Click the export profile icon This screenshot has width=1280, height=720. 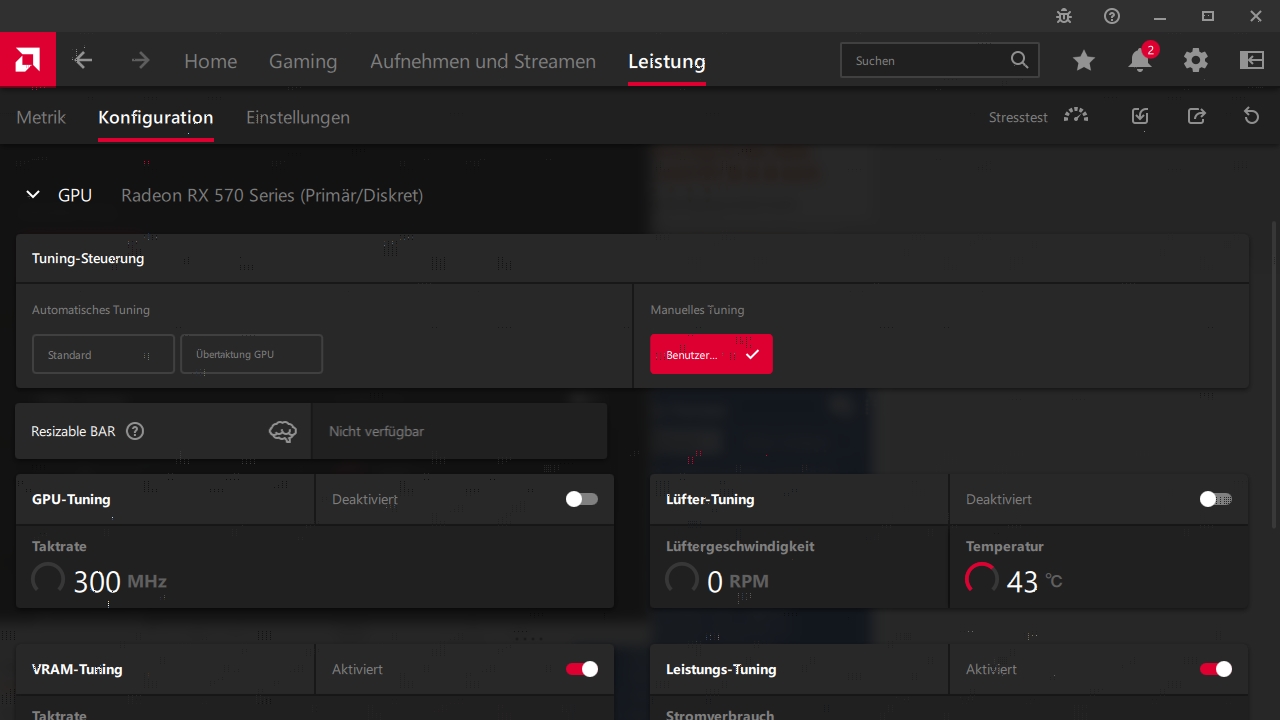pyautogui.click(x=1196, y=116)
